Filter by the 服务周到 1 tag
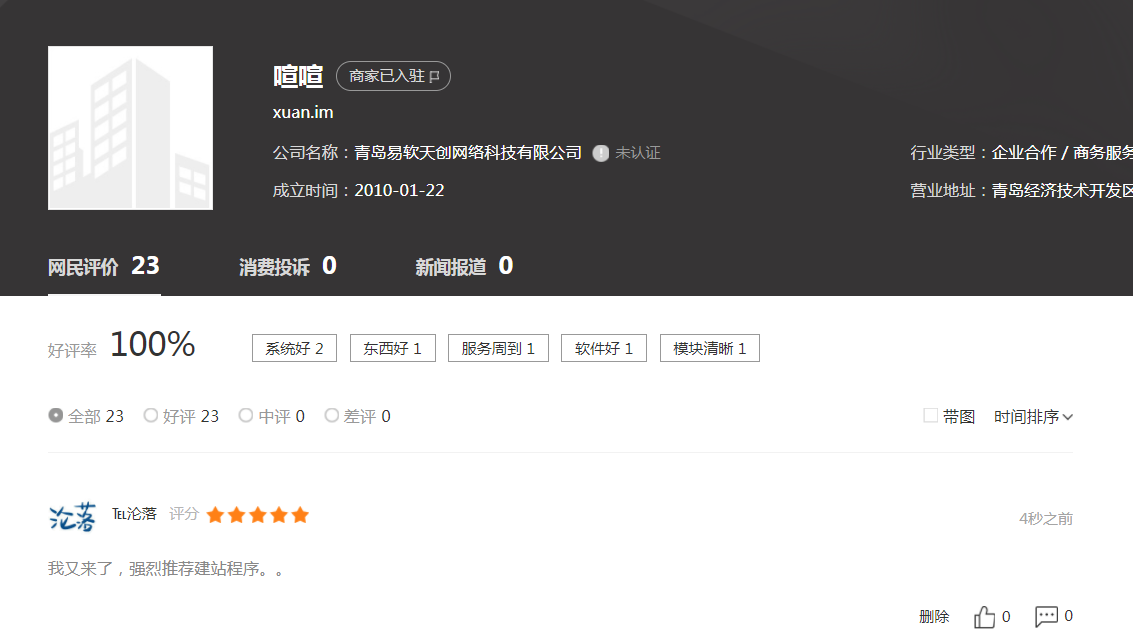 pos(498,348)
